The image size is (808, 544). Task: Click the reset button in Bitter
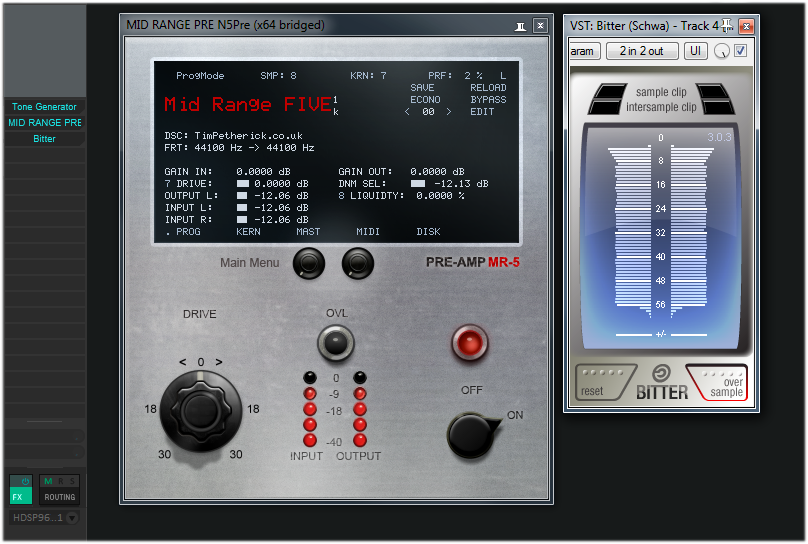point(604,383)
